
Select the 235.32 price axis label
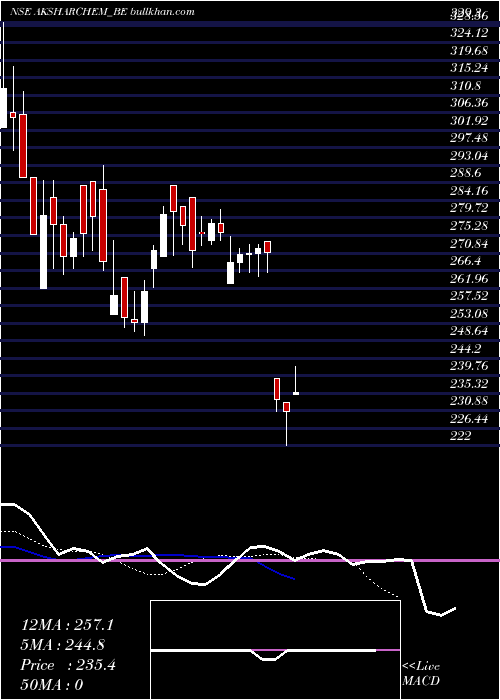(x=470, y=383)
